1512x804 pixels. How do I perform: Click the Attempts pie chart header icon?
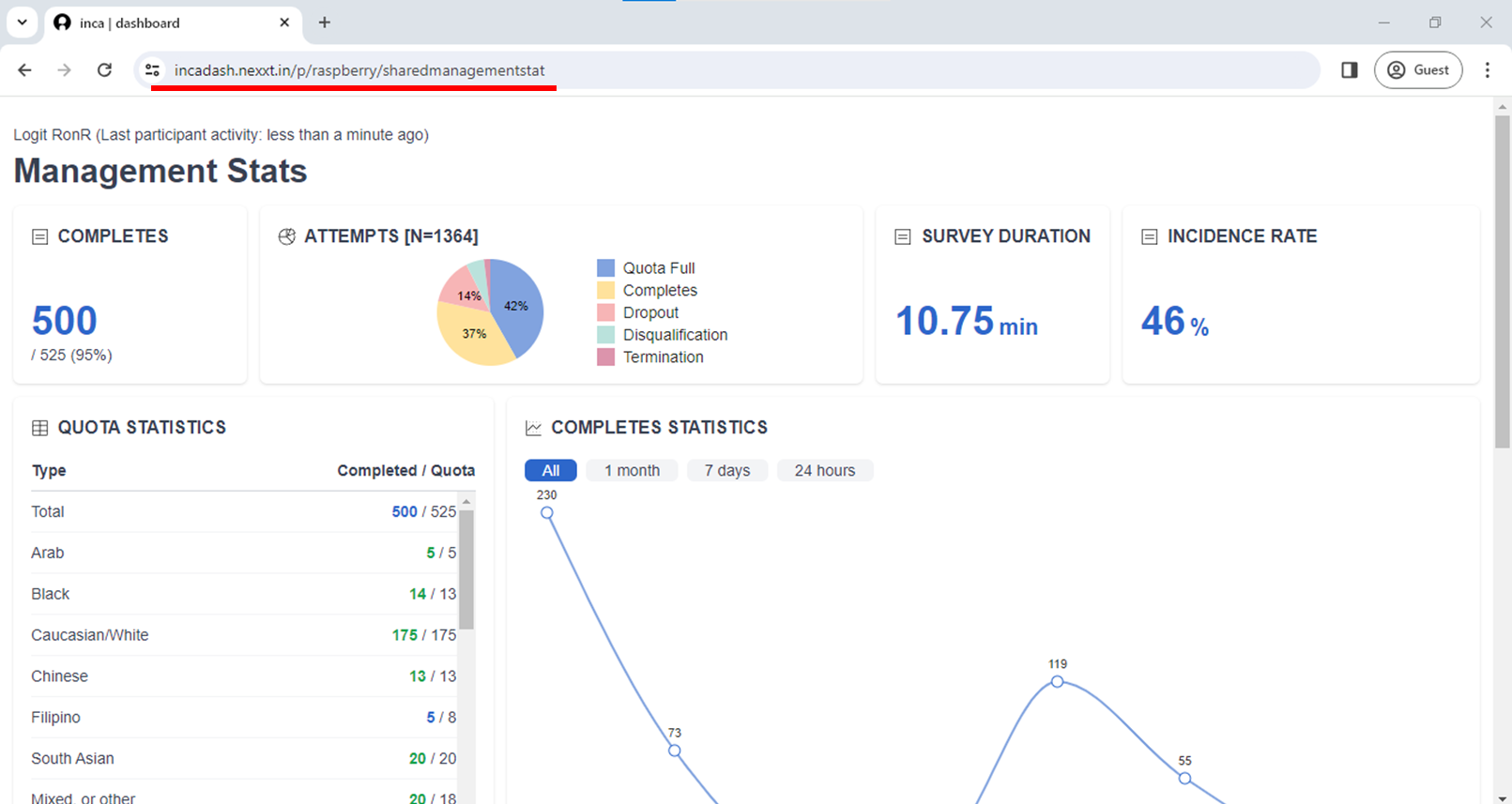pyautogui.click(x=287, y=237)
